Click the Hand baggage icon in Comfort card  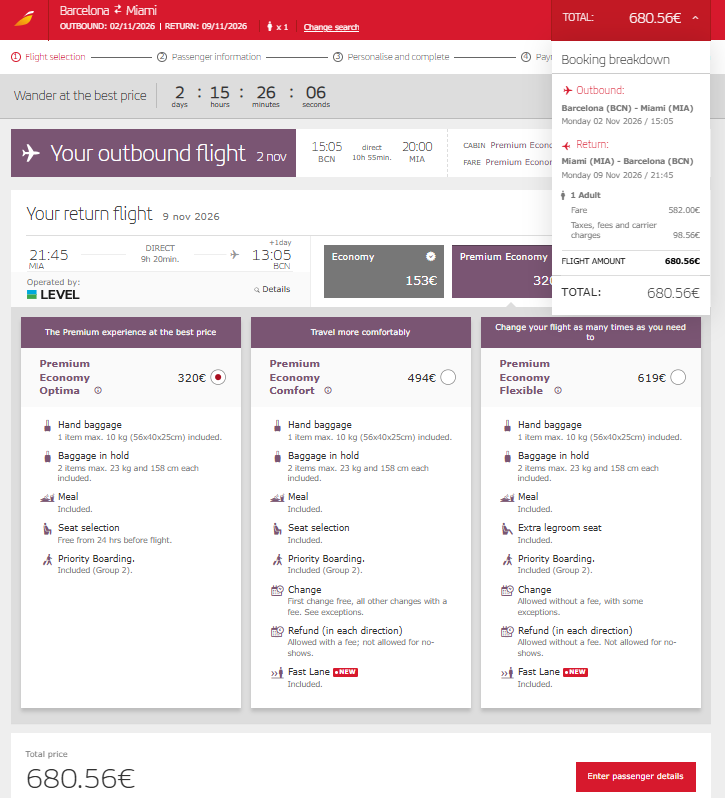pyautogui.click(x=277, y=425)
